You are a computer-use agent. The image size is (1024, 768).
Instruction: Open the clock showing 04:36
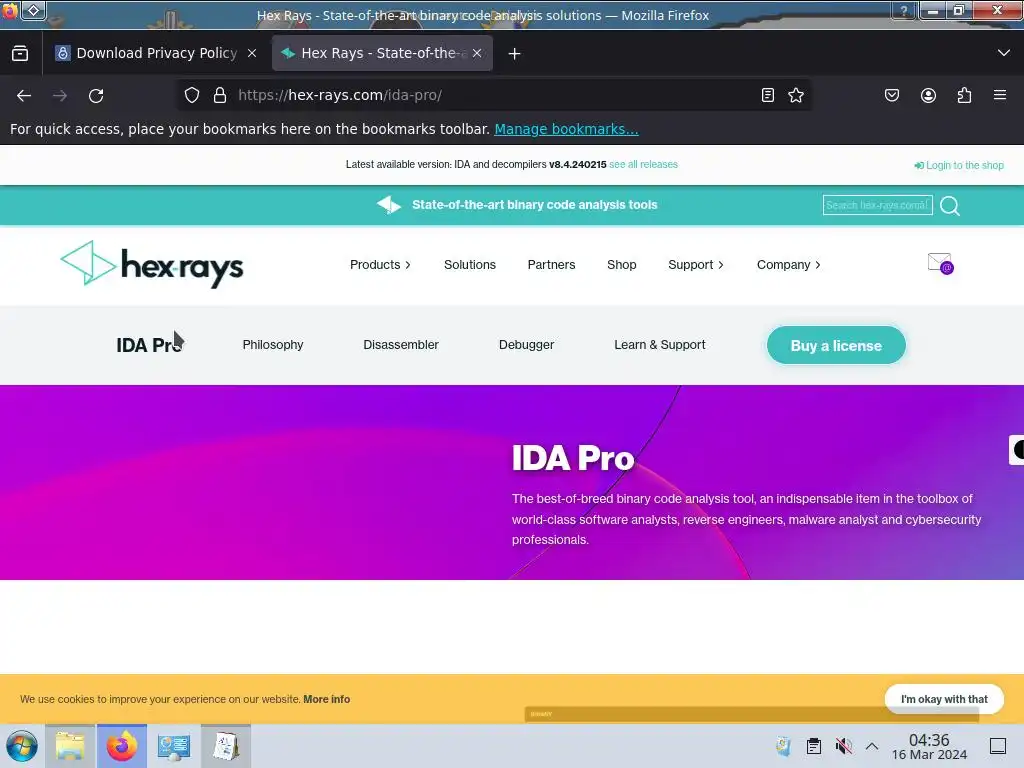(929, 746)
